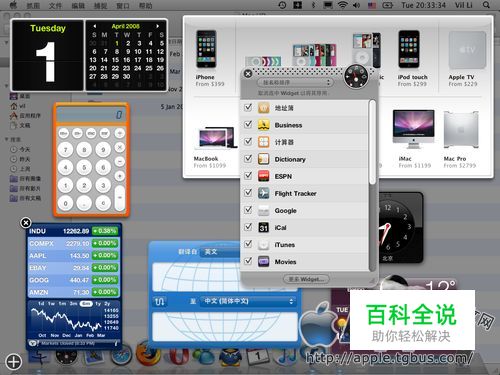Open the translate-from language dropdown
Viewport: 500px width, 375px height.
[x=220, y=252]
